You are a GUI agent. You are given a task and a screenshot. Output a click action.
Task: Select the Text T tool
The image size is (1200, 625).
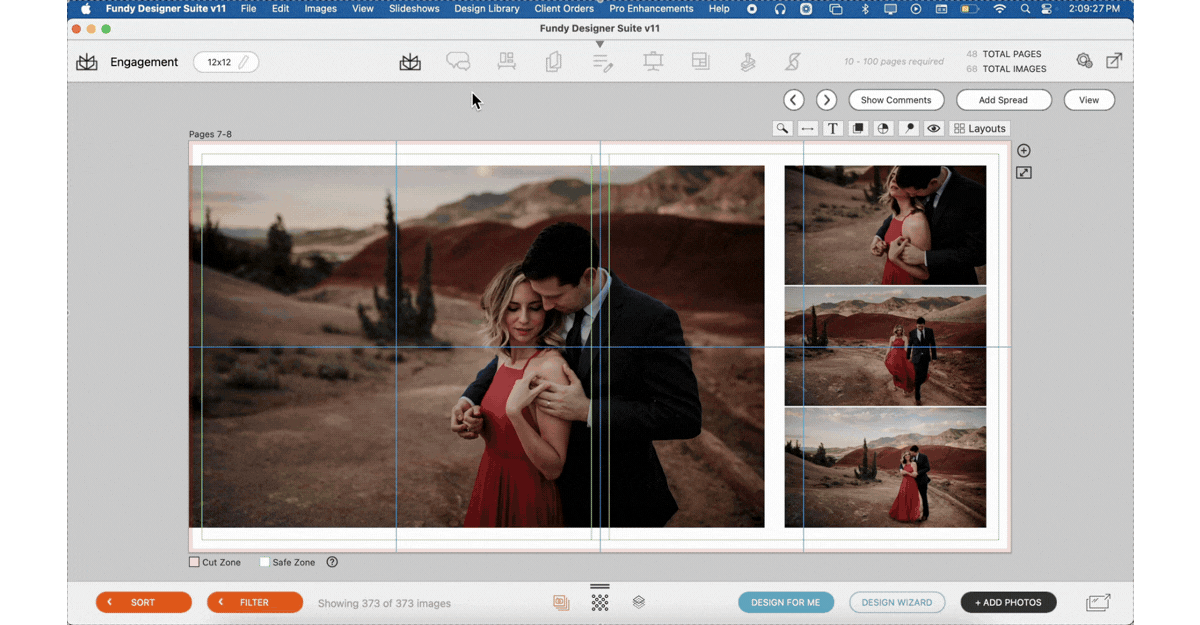coord(832,129)
